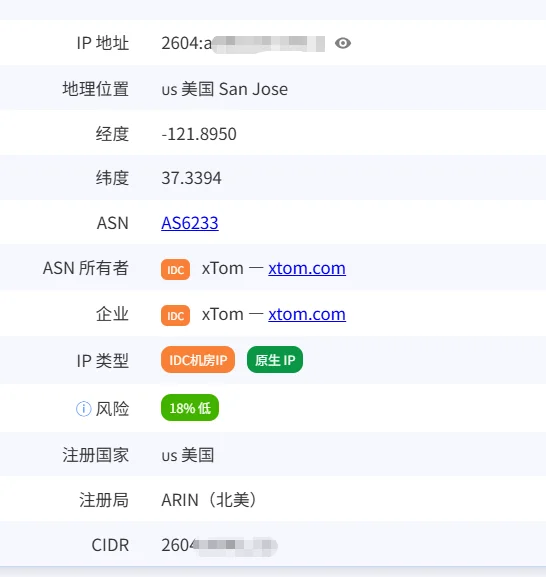This screenshot has width=546, height=577.
Task: Click the latitude value 37.3394
Action: click(191, 178)
